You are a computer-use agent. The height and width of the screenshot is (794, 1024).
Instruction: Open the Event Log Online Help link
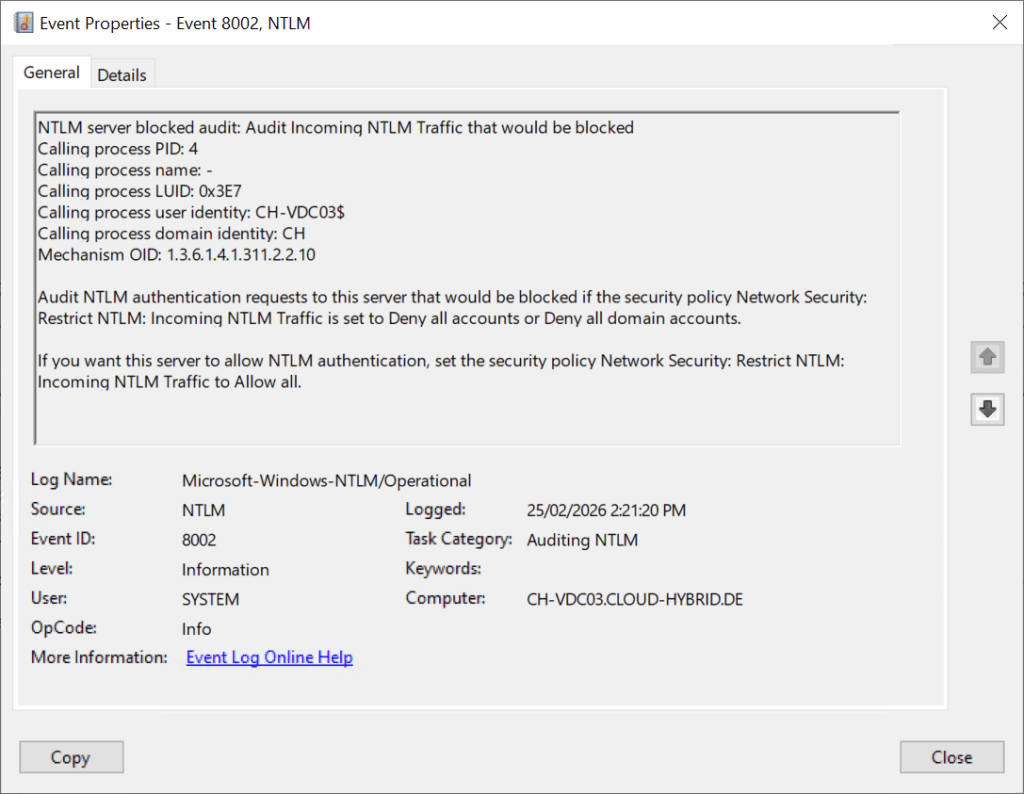[x=269, y=657]
